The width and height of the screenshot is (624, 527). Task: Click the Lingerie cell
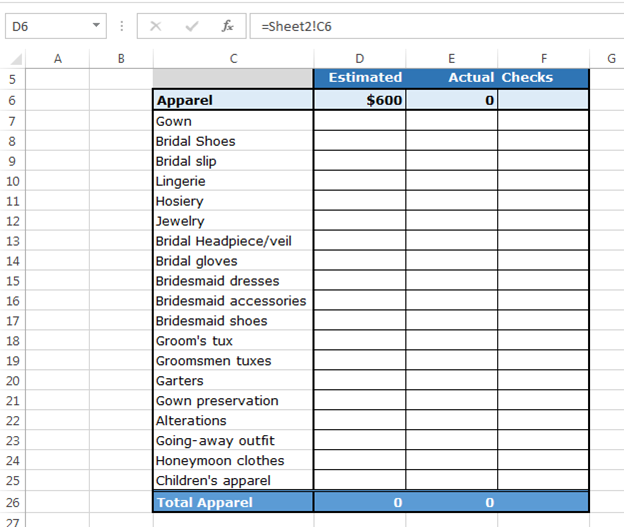tap(233, 181)
